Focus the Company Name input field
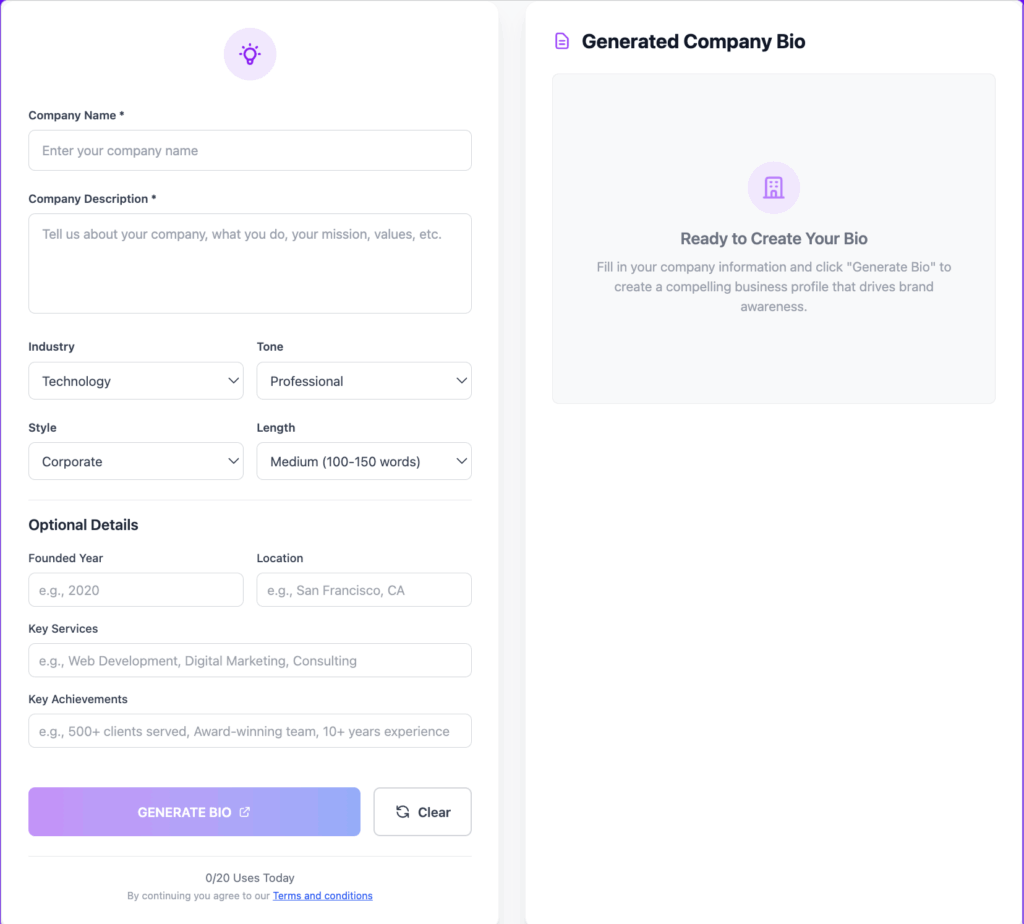 [x=250, y=151]
